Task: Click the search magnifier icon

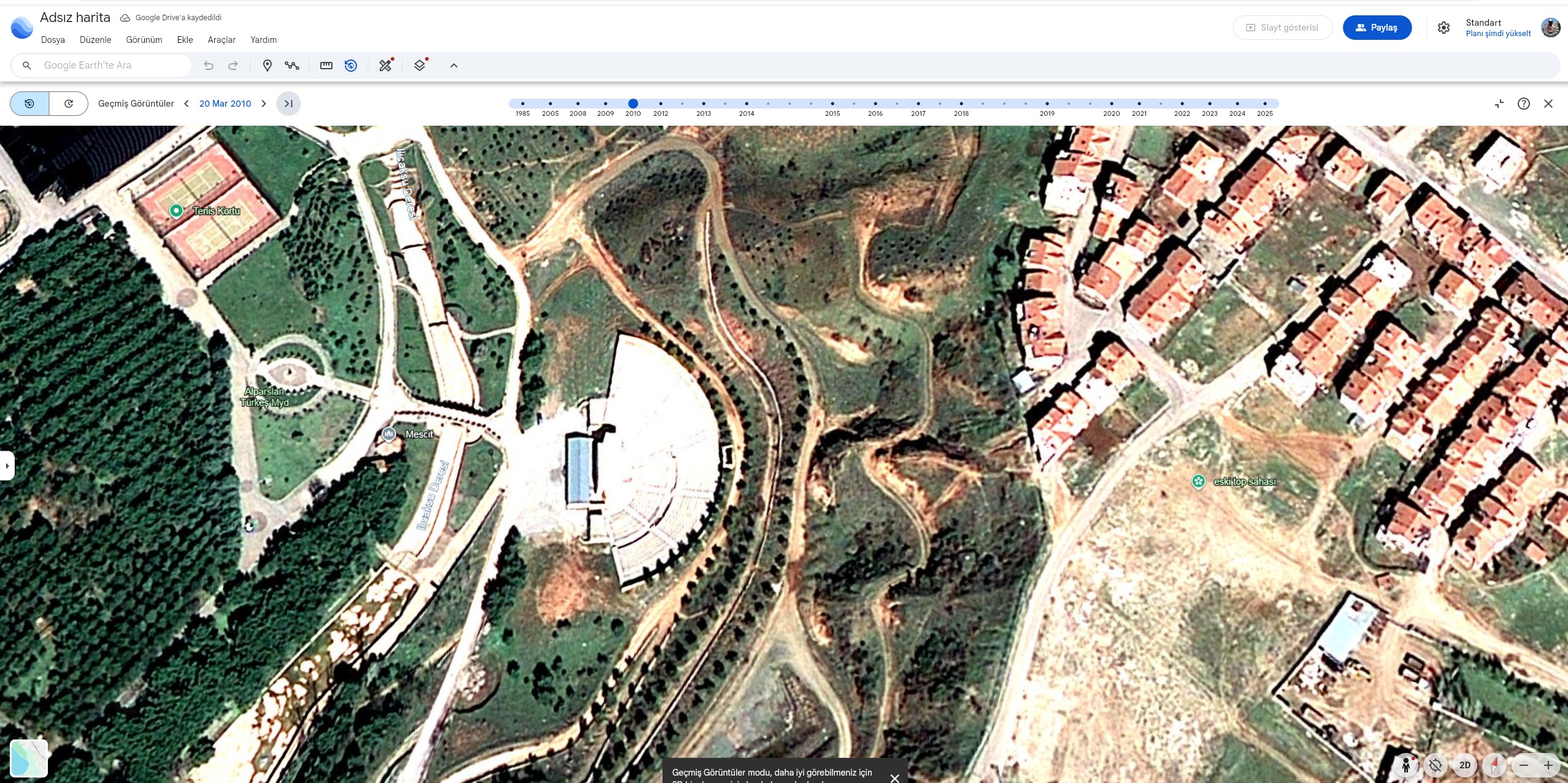Action: click(x=26, y=66)
